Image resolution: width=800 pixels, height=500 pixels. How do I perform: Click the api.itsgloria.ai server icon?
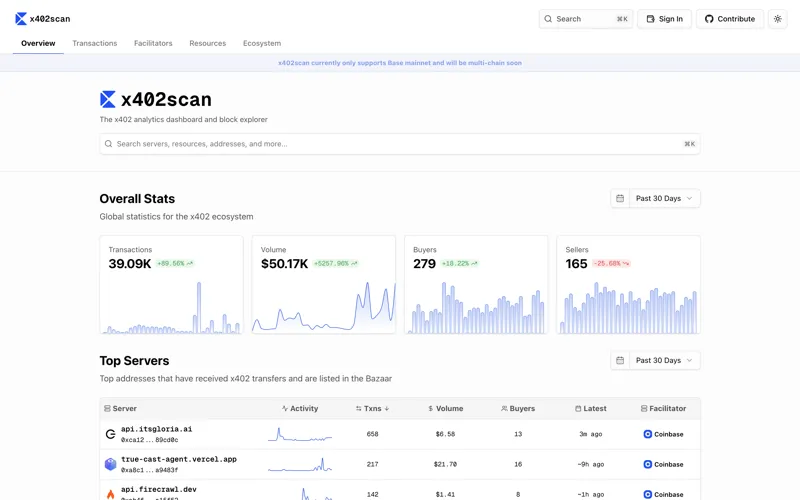(x=110, y=434)
